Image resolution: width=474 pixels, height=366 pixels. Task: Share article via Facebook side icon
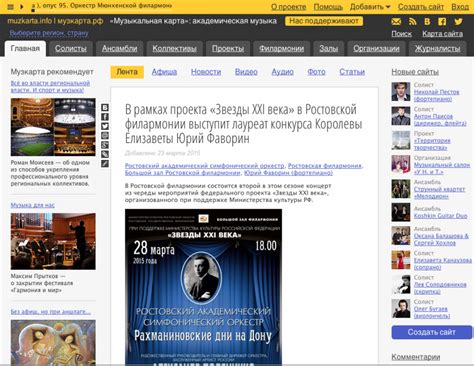(x=105, y=117)
